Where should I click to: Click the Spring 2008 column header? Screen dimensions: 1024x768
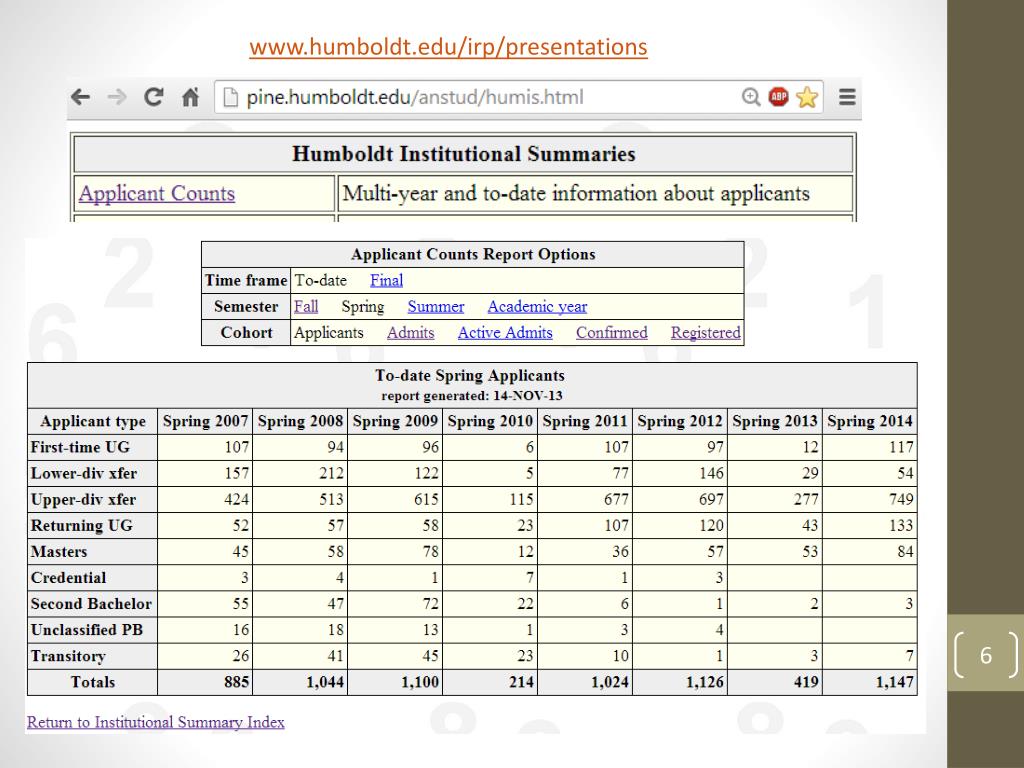(300, 421)
